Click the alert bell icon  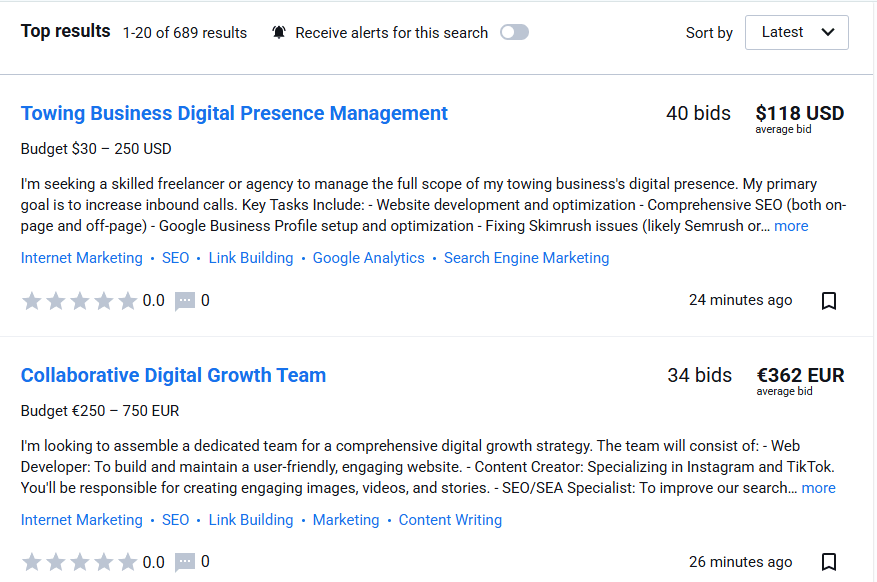pyautogui.click(x=279, y=32)
